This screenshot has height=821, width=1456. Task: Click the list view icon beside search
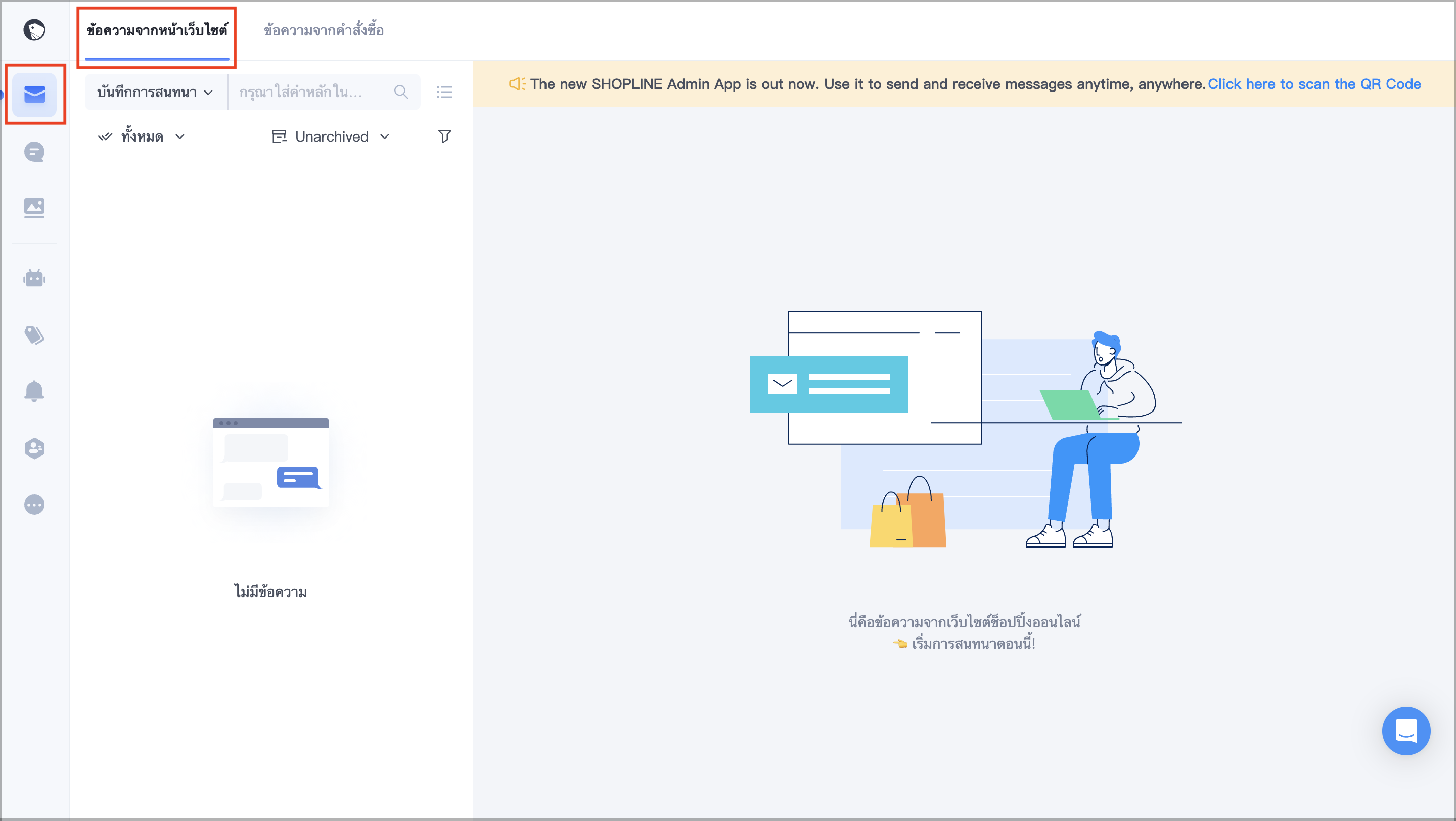(445, 92)
